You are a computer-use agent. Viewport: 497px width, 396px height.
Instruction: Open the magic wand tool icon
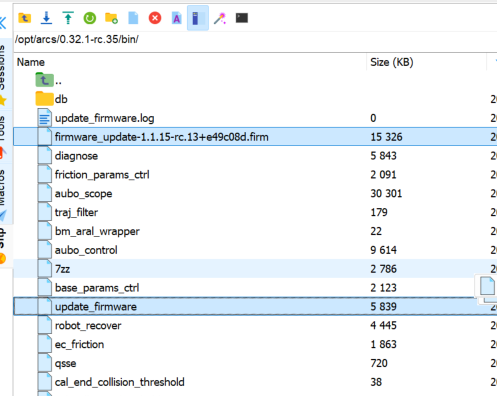pyautogui.click(x=220, y=18)
